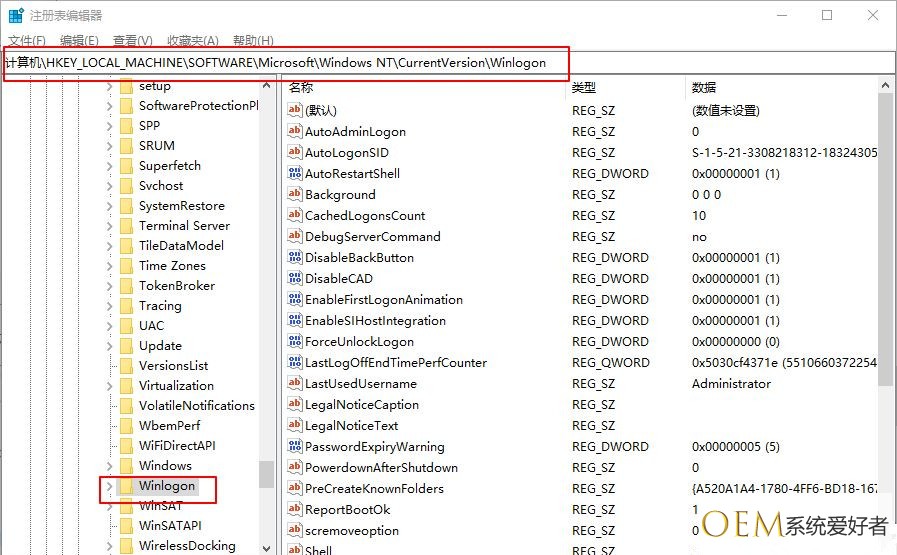Click the tree pane vertical scrollbar thumb
The height and width of the screenshot is (555, 897).
265,473
